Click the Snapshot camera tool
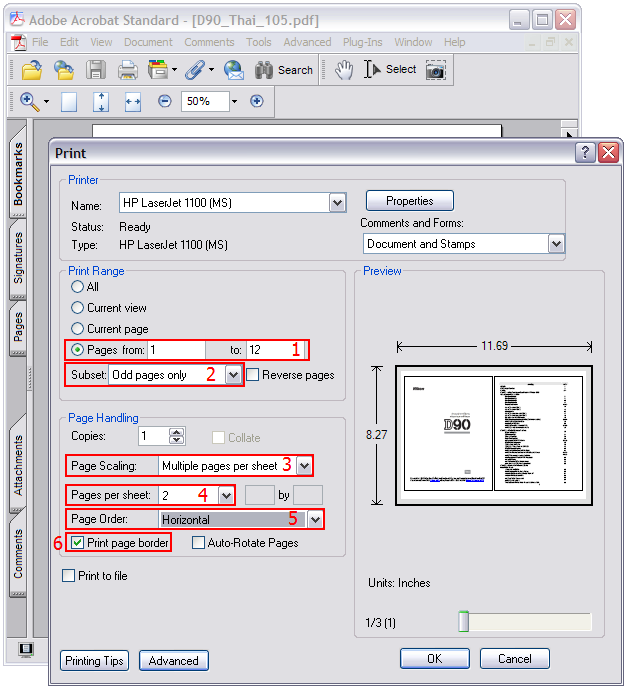The image size is (628, 690). (x=436, y=70)
